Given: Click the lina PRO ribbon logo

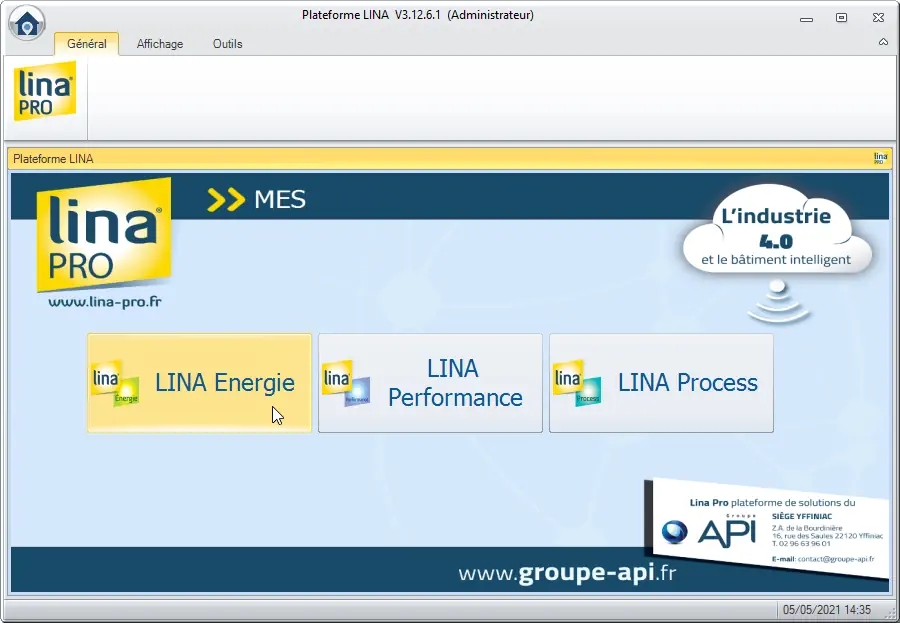Looking at the screenshot, I should pyautogui.click(x=45, y=91).
